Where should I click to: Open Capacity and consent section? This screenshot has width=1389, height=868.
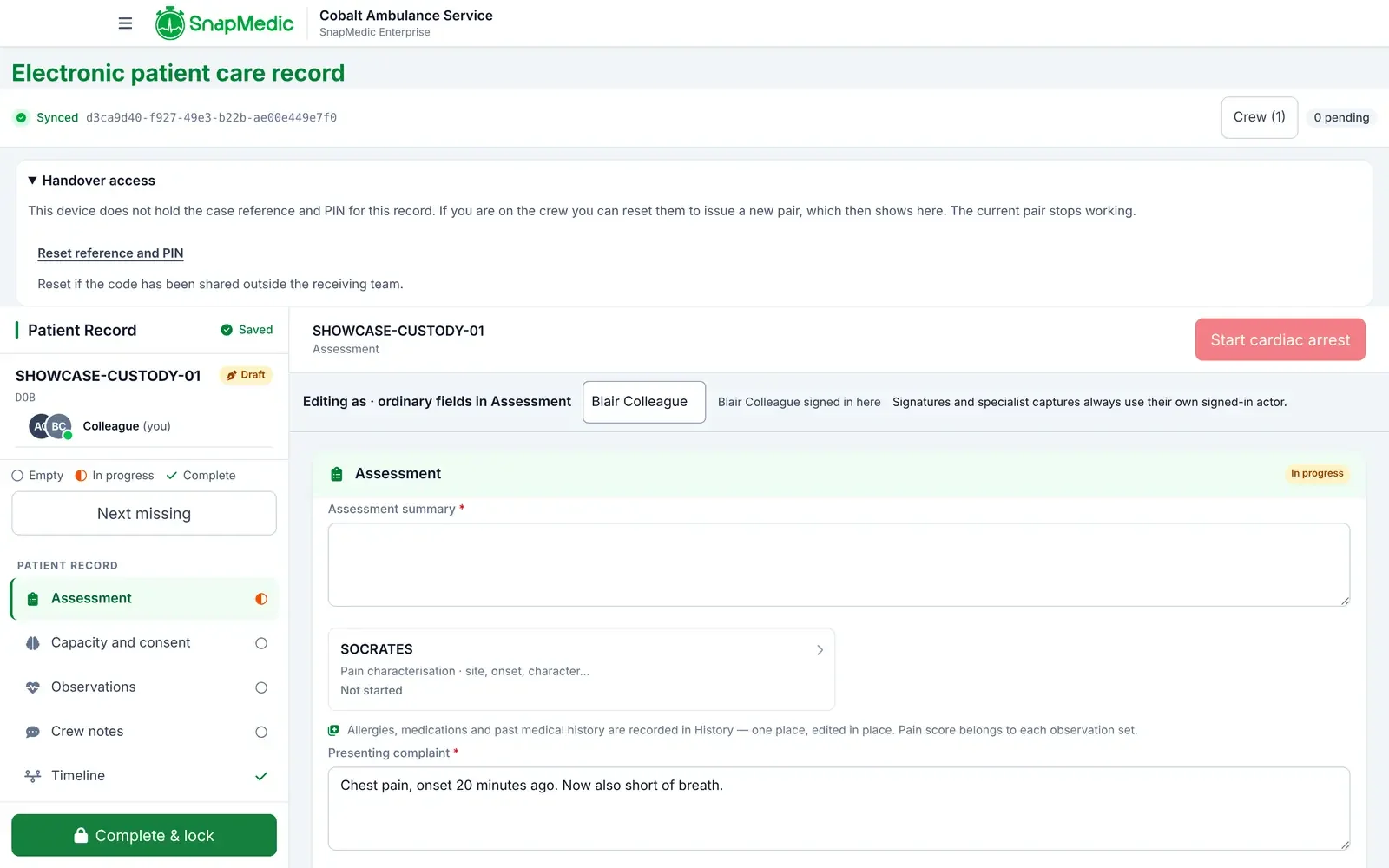coord(144,643)
